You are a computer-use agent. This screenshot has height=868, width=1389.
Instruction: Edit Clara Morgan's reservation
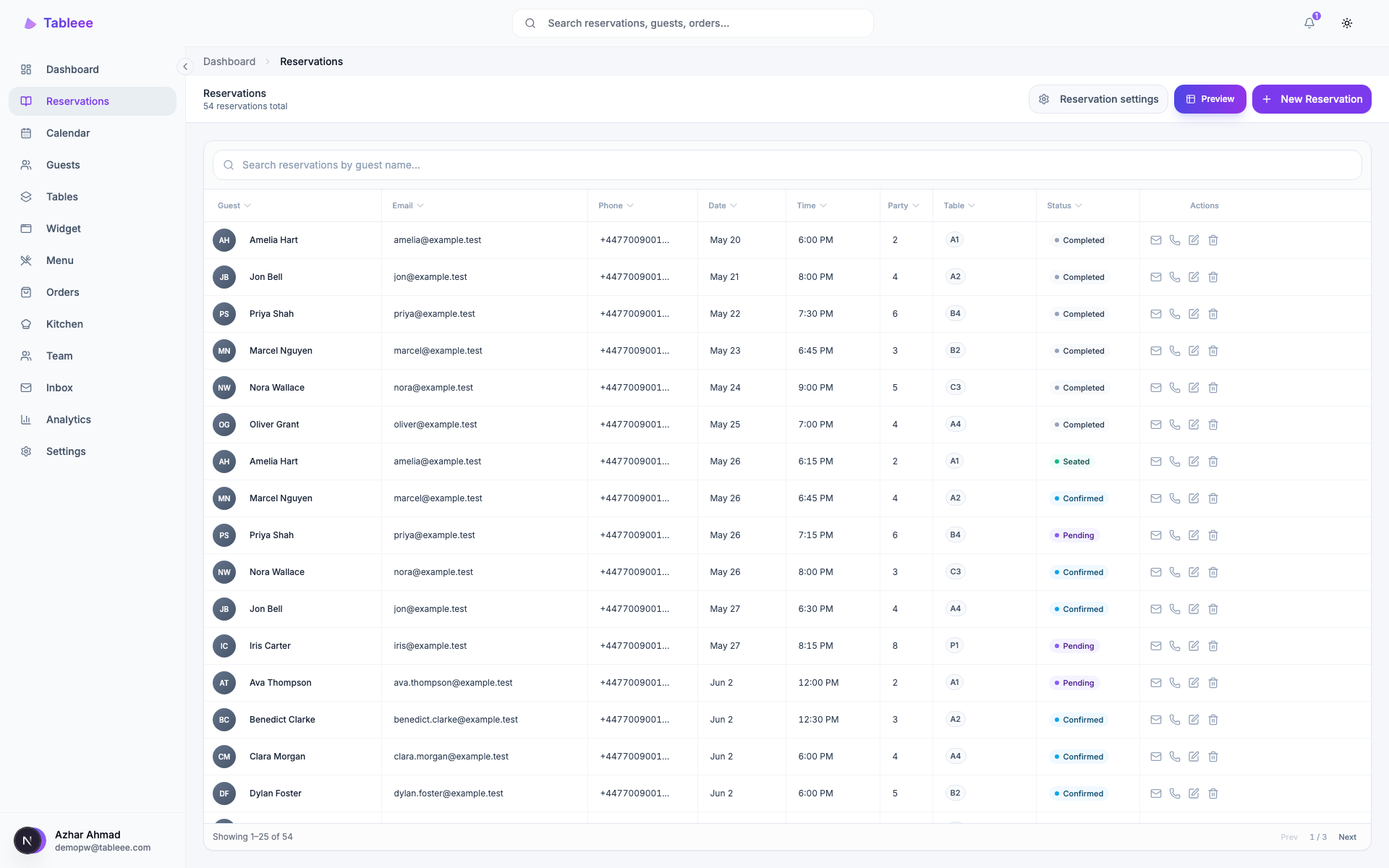1194,757
